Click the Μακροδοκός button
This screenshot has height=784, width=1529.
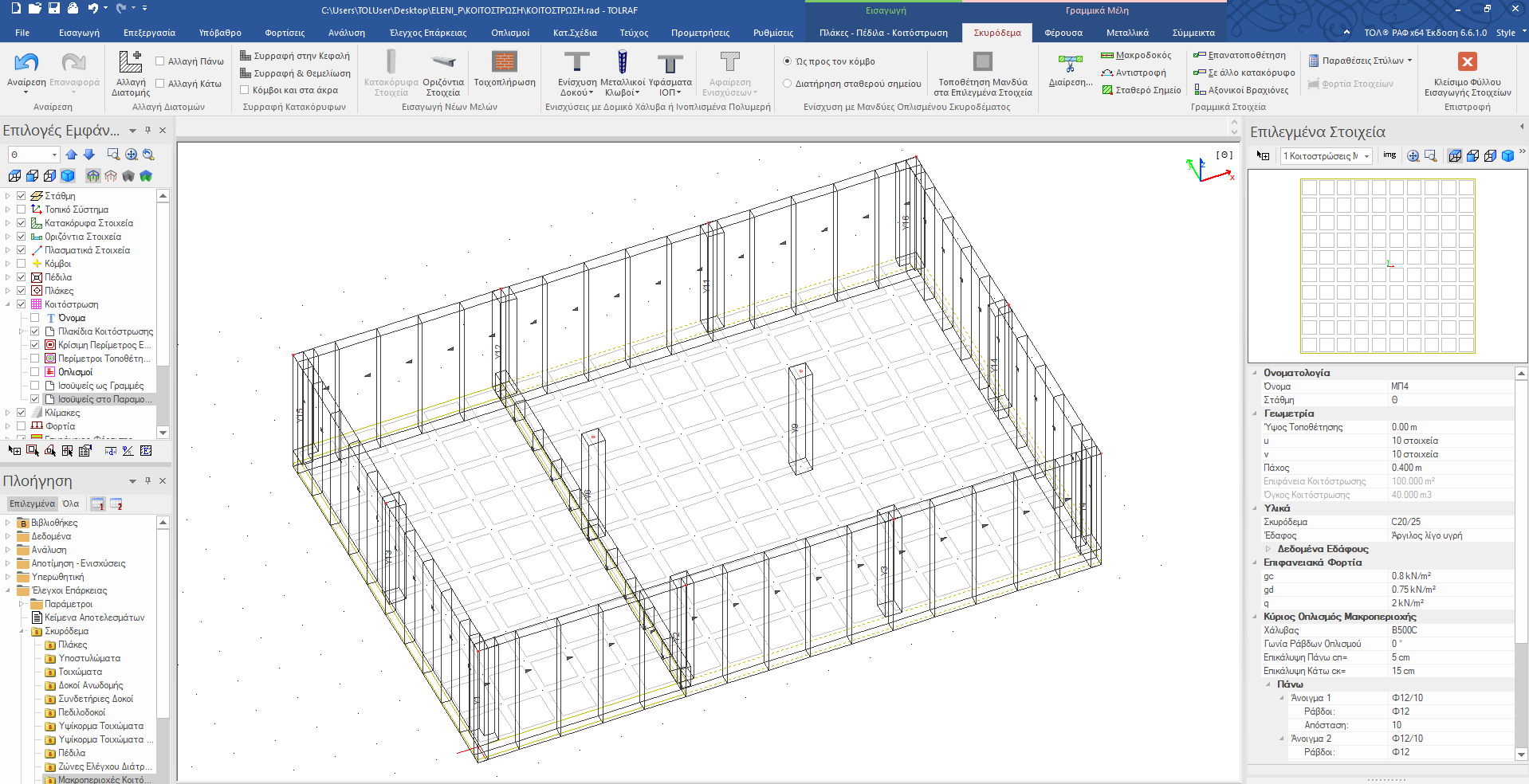tap(1136, 55)
